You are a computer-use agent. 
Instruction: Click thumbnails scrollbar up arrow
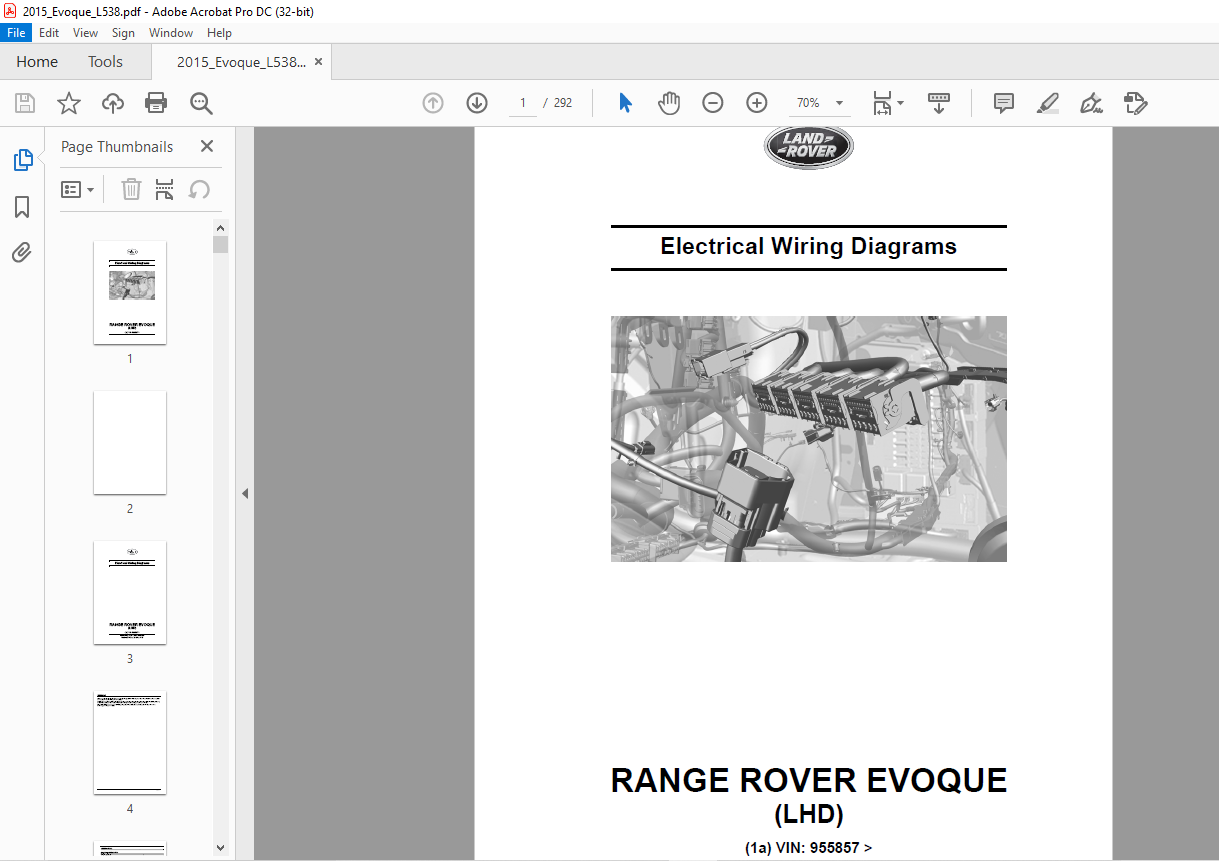221,227
